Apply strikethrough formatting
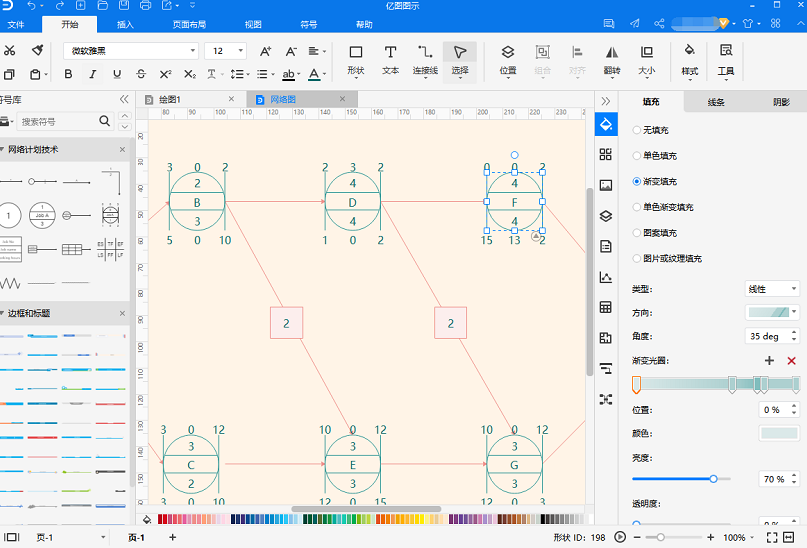This screenshot has height=548, width=807. 141,74
